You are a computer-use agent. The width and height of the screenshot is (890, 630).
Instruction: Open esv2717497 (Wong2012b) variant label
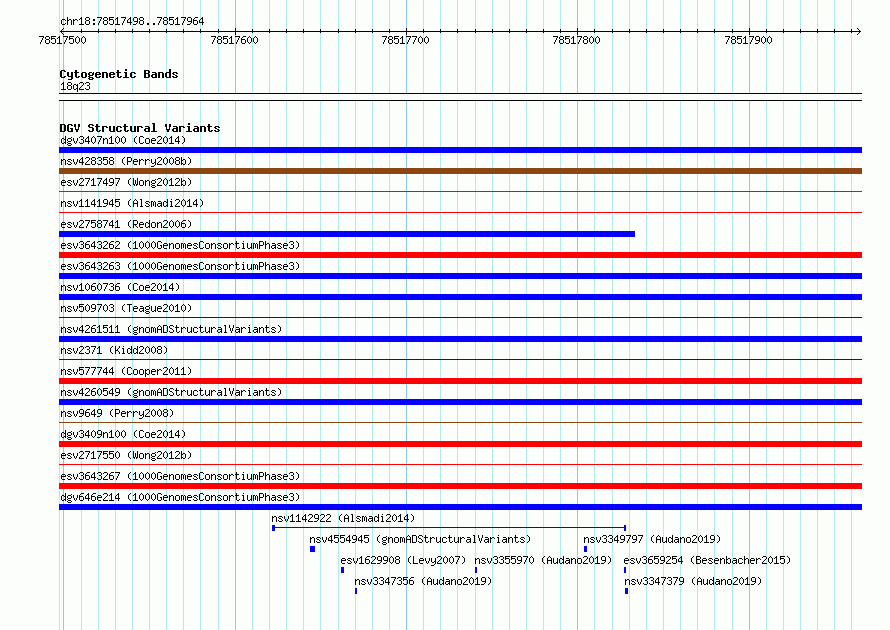pyautogui.click(x=126, y=182)
